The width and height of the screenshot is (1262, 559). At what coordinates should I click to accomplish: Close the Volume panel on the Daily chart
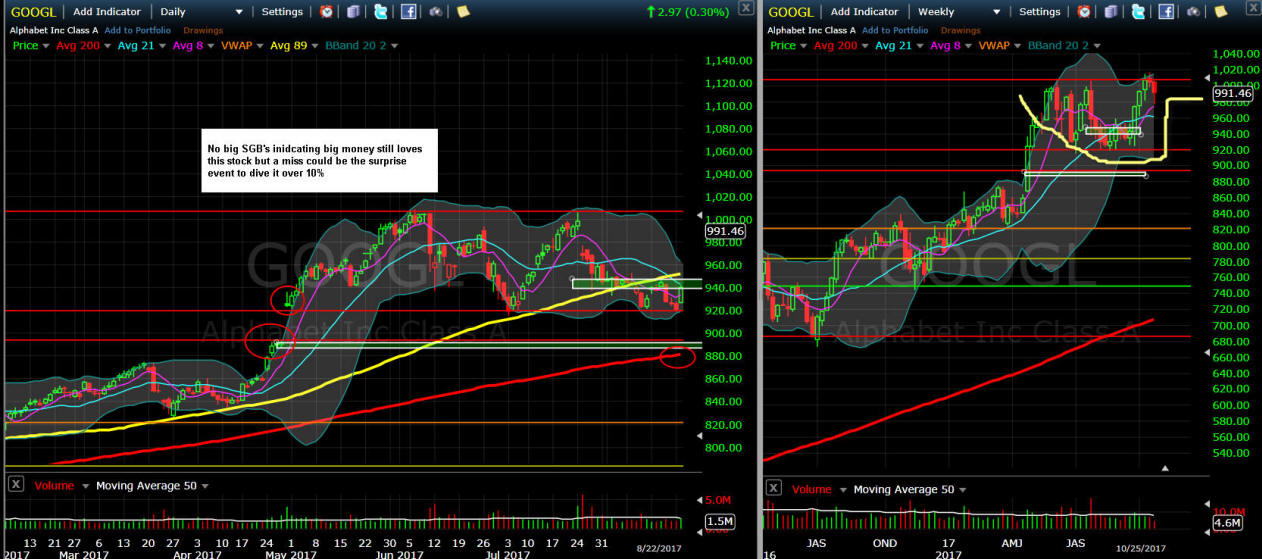point(16,485)
